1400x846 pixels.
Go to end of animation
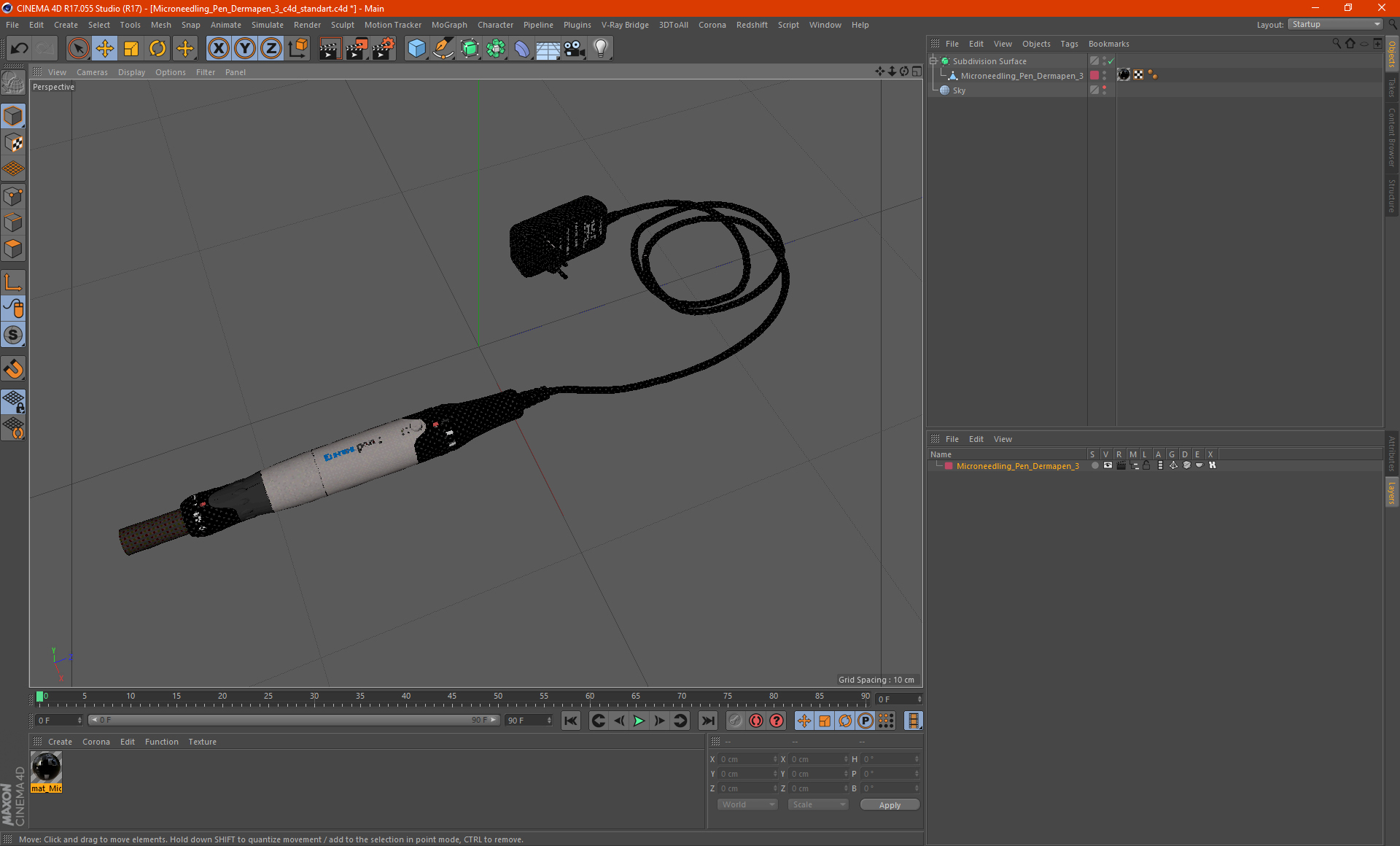coord(707,721)
